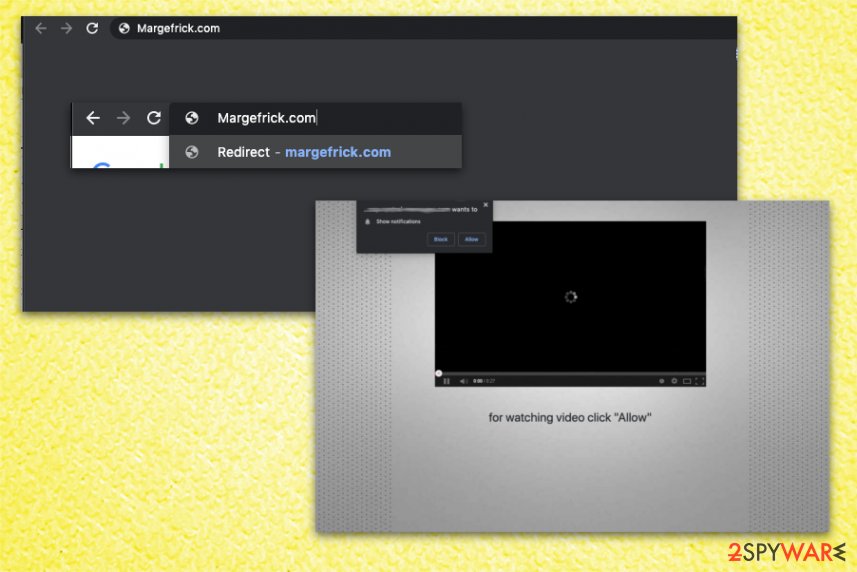The image size is (857, 572).
Task: Click reload in the enlarged toolbar
Action: (154, 117)
